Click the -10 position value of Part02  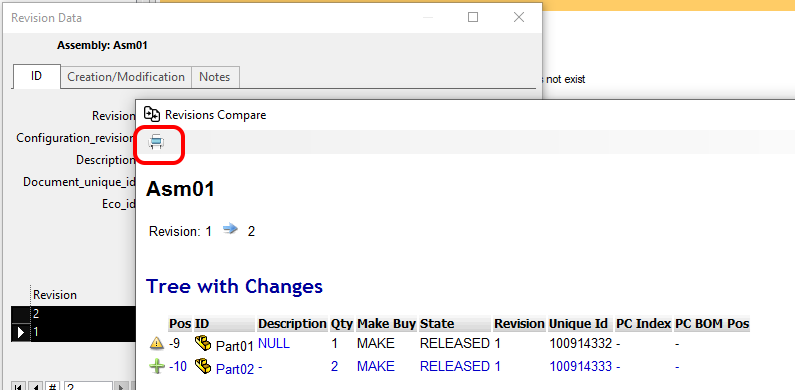(x=178, y=366)
